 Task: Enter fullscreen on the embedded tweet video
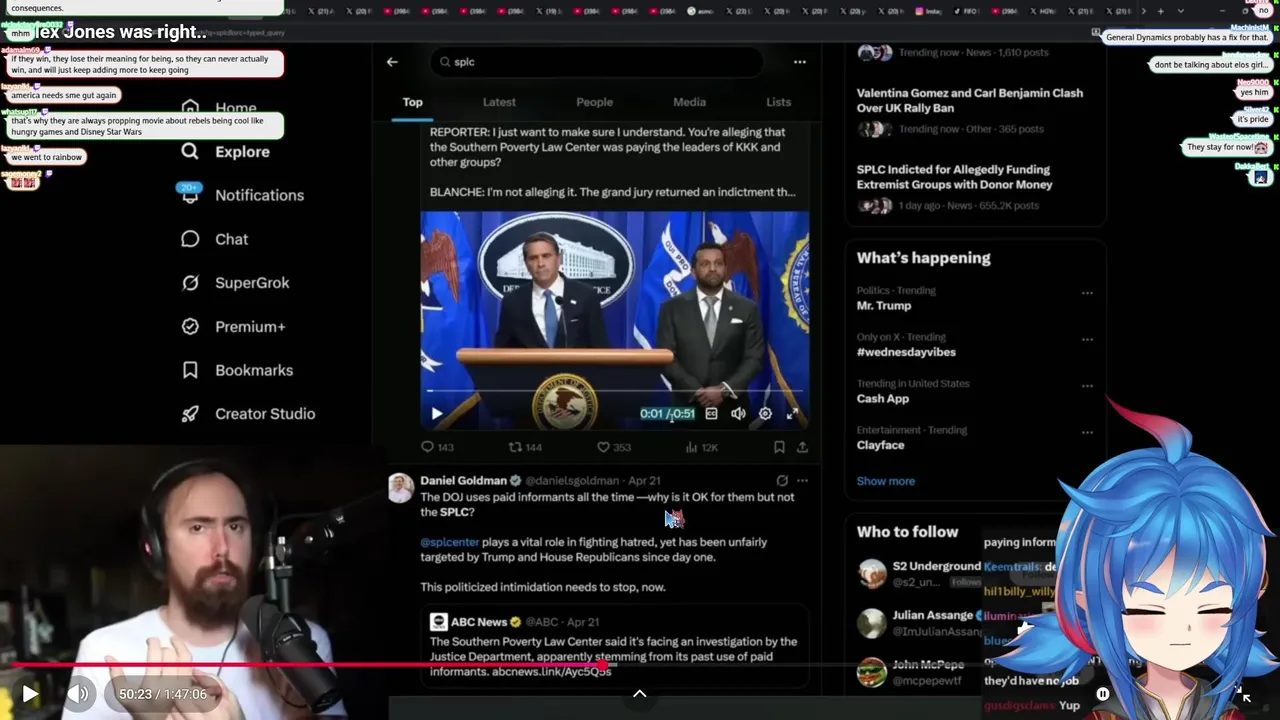click(x=792, y=413)
